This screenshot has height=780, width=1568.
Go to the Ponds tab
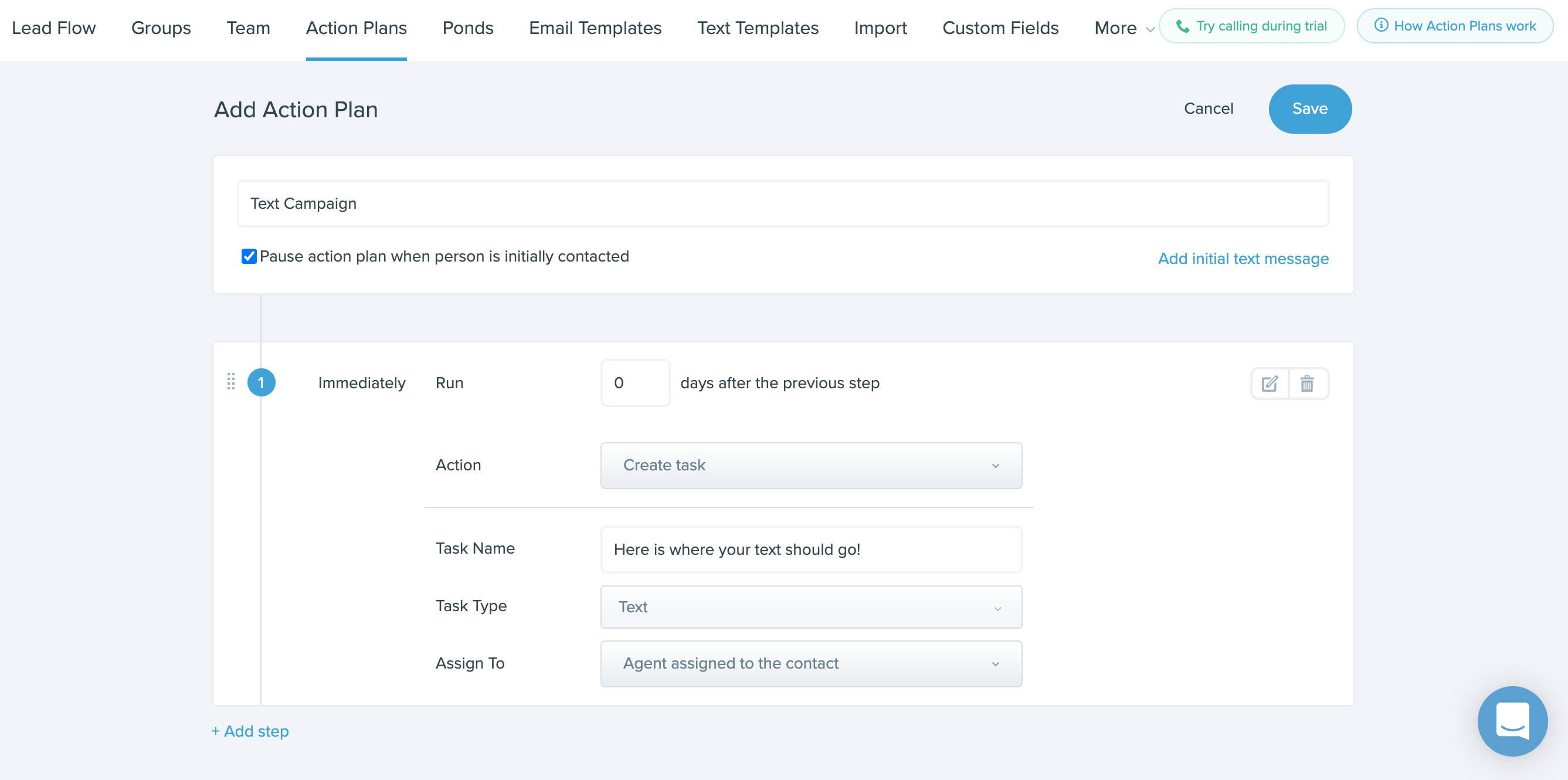pos(467,28)
